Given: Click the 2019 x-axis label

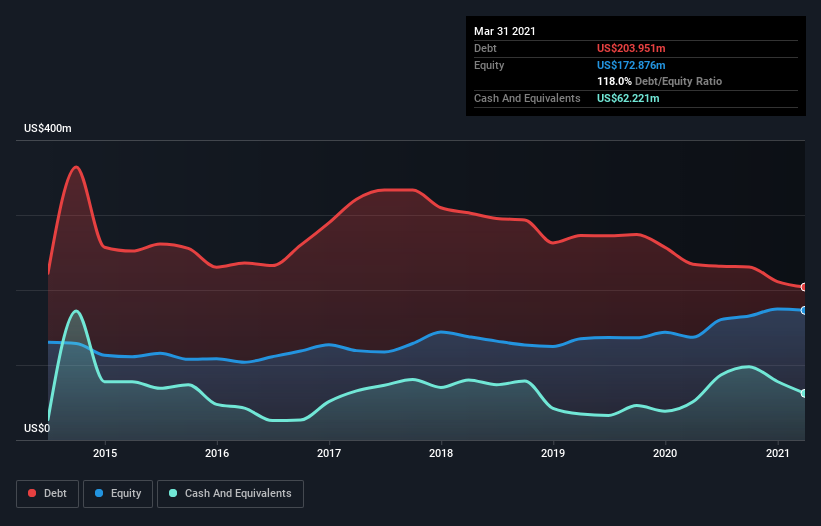Looking at the screenshot, I should 553,453.
